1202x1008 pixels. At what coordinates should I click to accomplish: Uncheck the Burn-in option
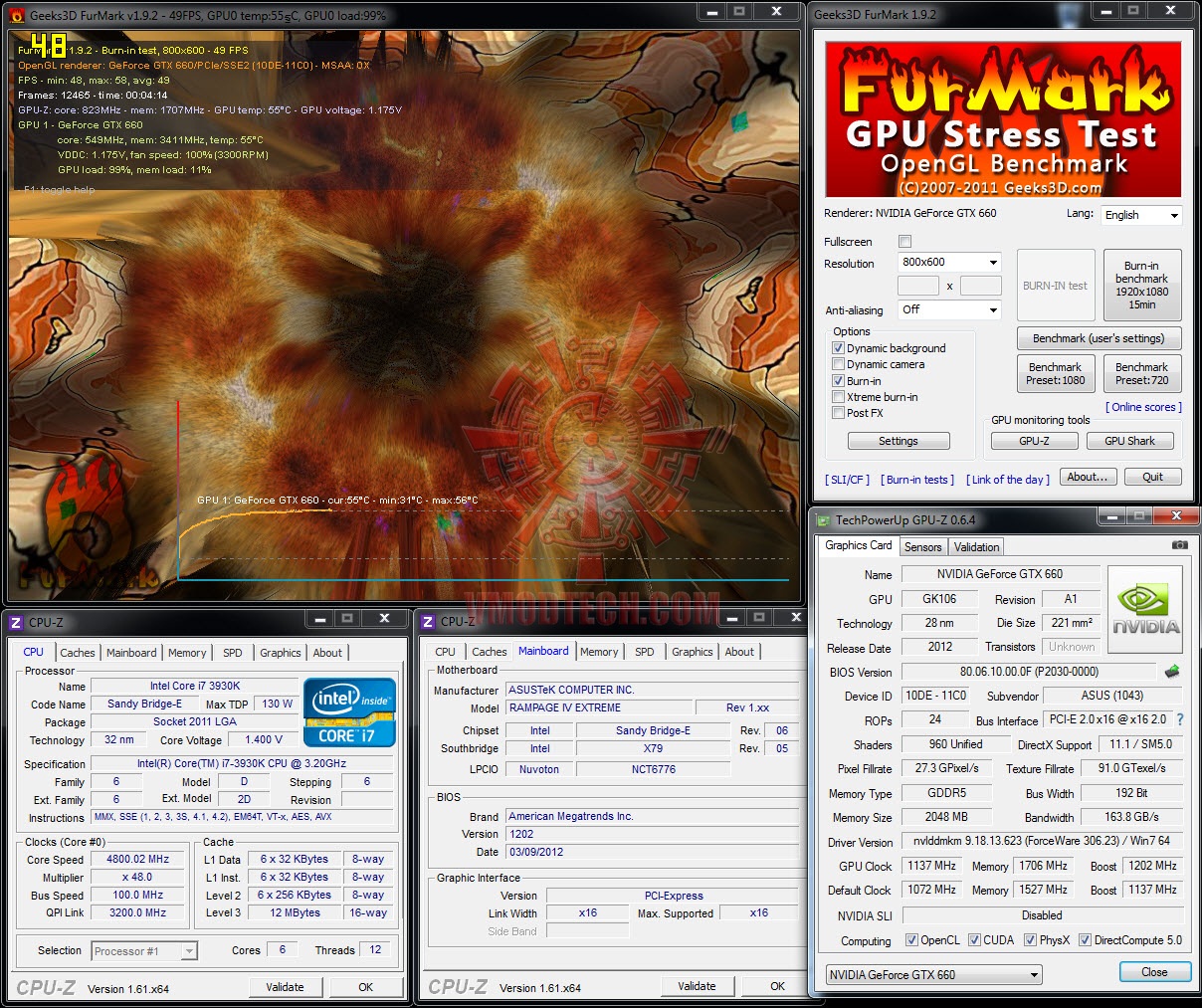coord(838,381)
